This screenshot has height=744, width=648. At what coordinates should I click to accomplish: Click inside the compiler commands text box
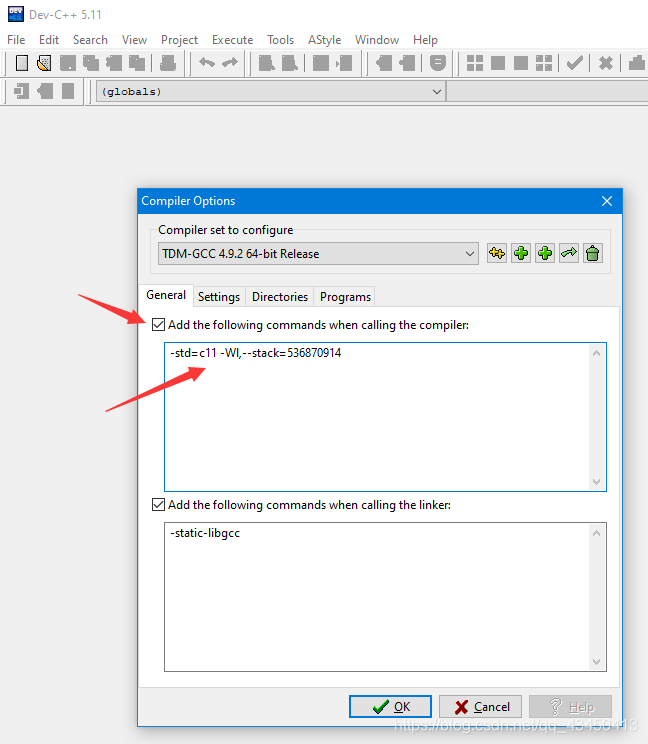[385, 417]
